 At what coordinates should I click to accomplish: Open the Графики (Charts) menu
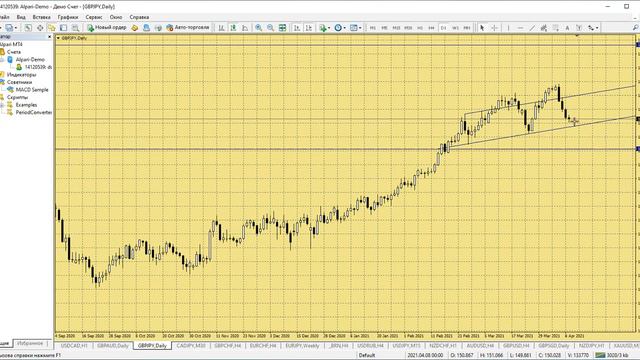point(68,17)
